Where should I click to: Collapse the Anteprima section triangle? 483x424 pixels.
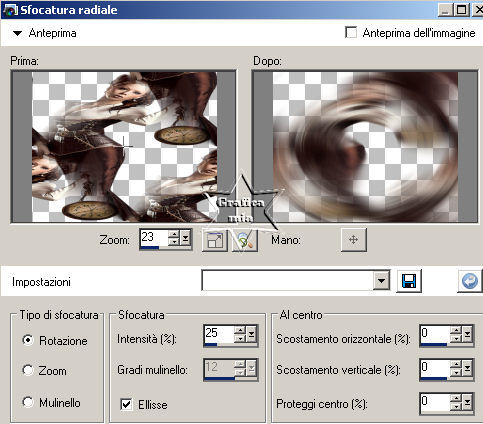pyautogui.click(x=17, y=33)
